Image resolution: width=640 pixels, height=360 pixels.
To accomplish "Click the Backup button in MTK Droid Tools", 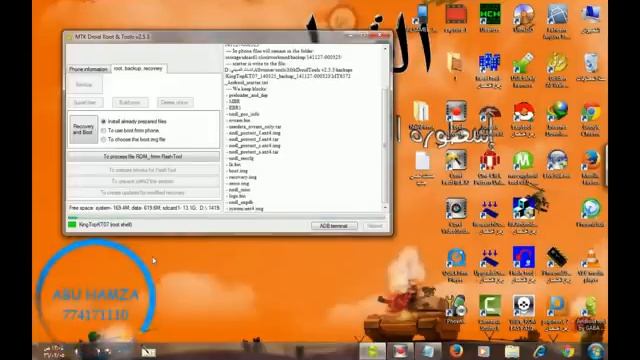I will pos(84,84).
